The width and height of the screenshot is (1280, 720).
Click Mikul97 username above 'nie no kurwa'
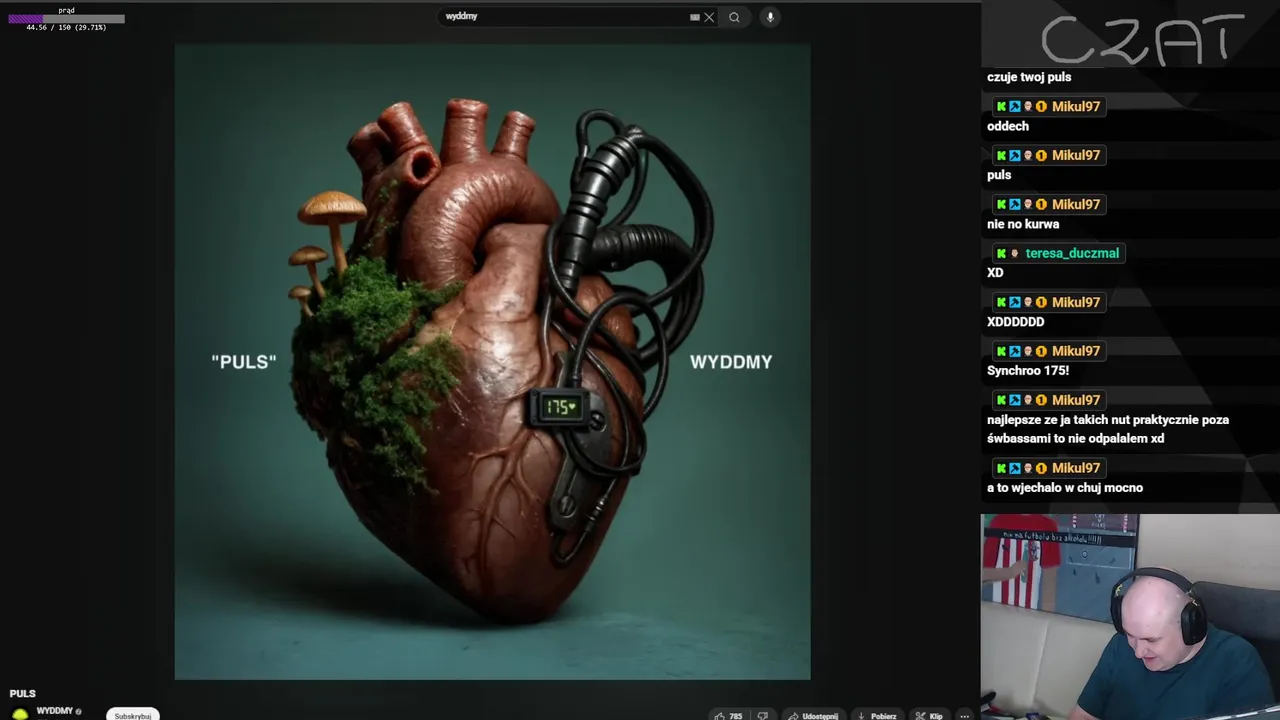coord(1076,204)
